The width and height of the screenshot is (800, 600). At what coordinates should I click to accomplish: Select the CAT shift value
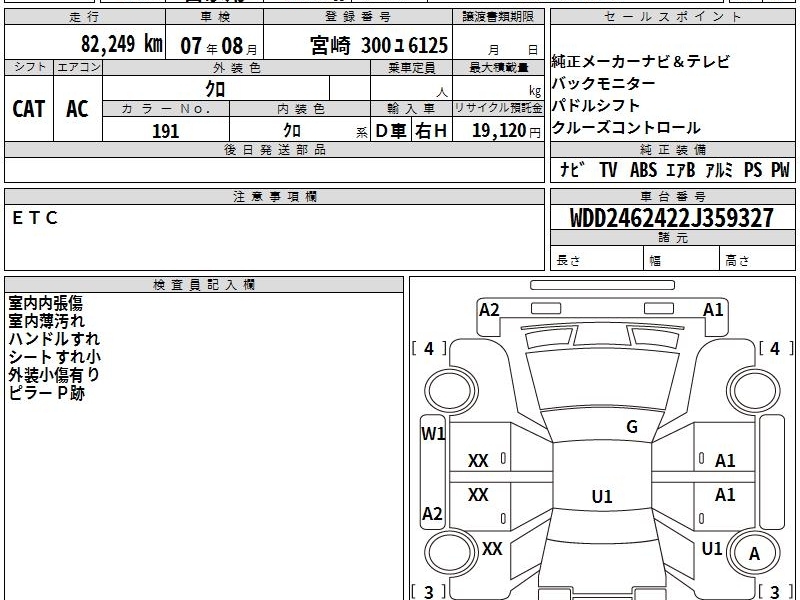pos(29,109)
